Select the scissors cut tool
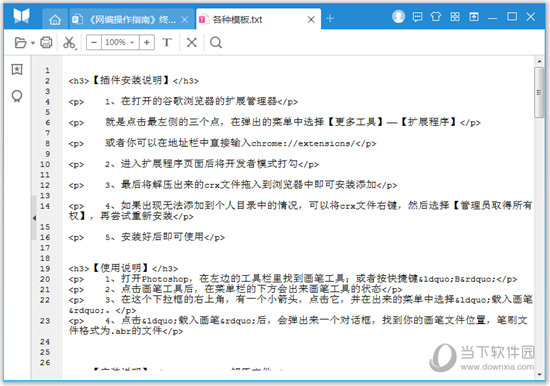 click(69, 43)
